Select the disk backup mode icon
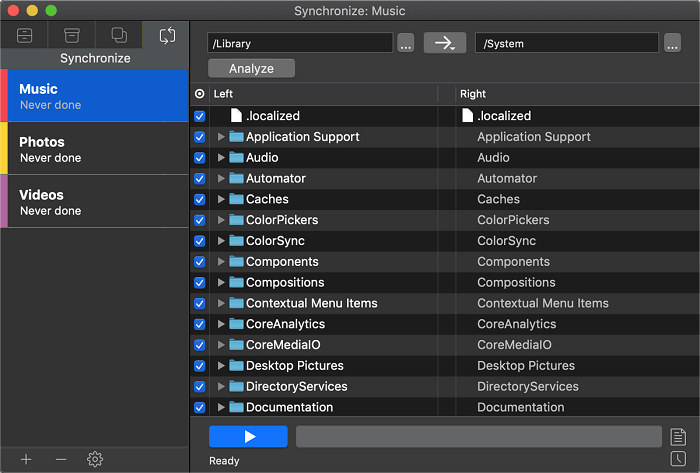Image resolution: width=700 pixels, height=473 pixels. (x=25, y=35)
